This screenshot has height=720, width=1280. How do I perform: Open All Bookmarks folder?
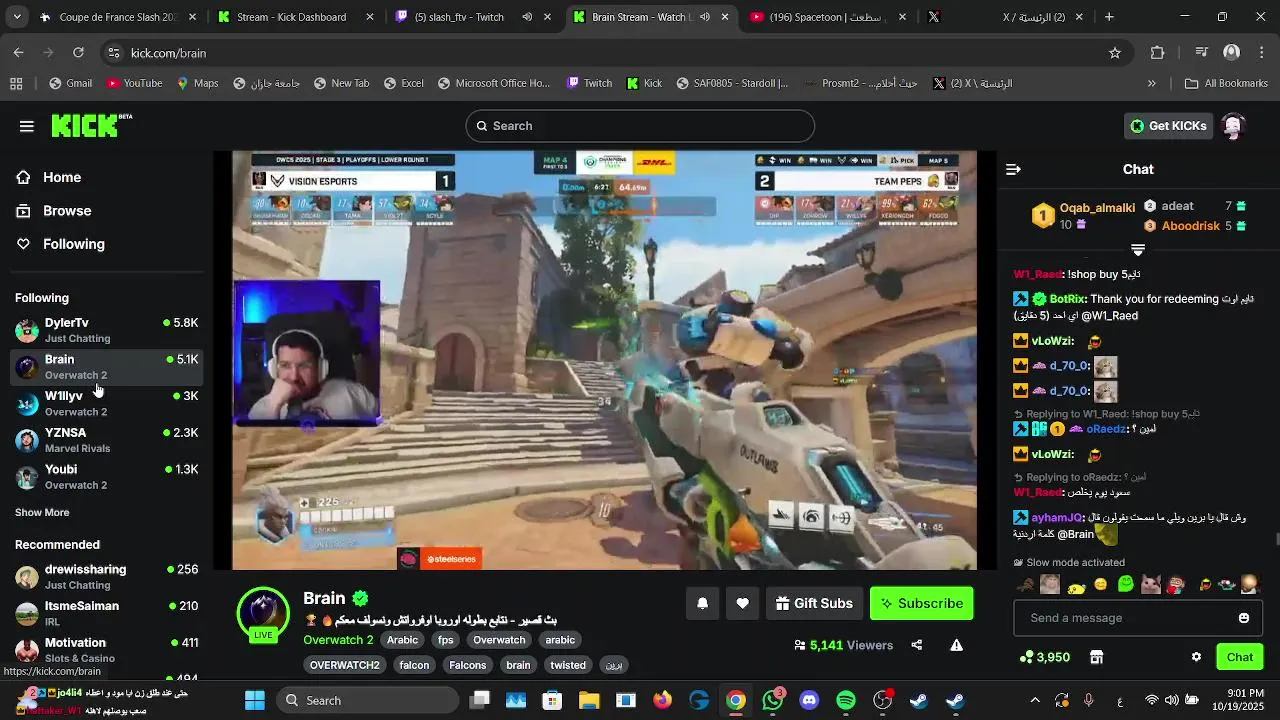[x=1225, y=83]
